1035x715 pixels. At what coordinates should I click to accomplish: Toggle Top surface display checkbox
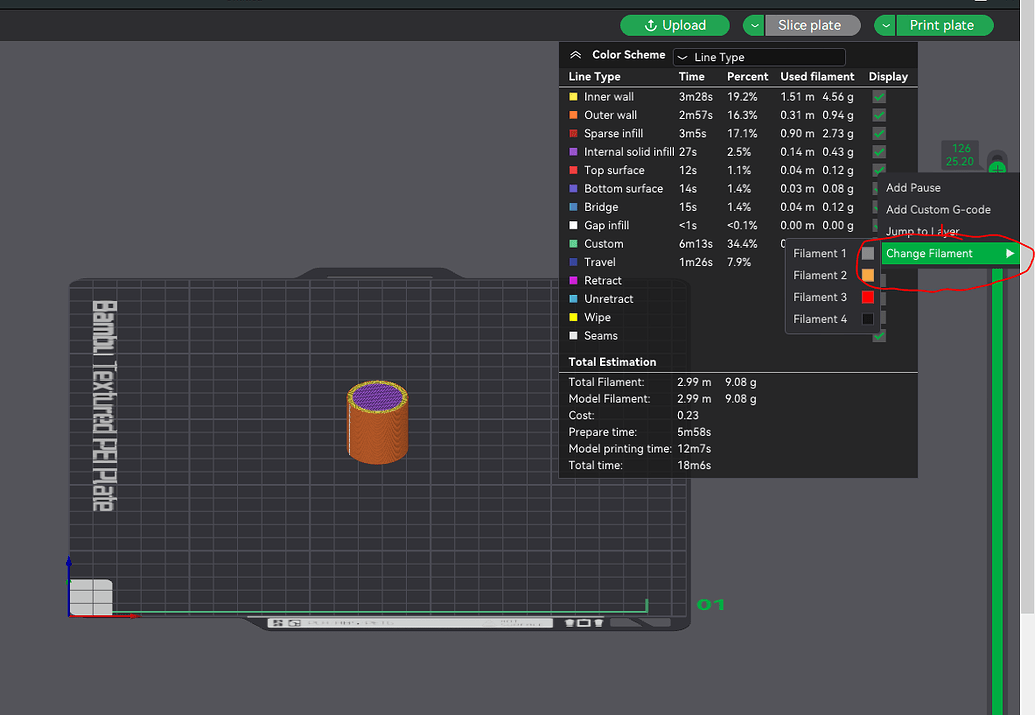pos(879,170)
